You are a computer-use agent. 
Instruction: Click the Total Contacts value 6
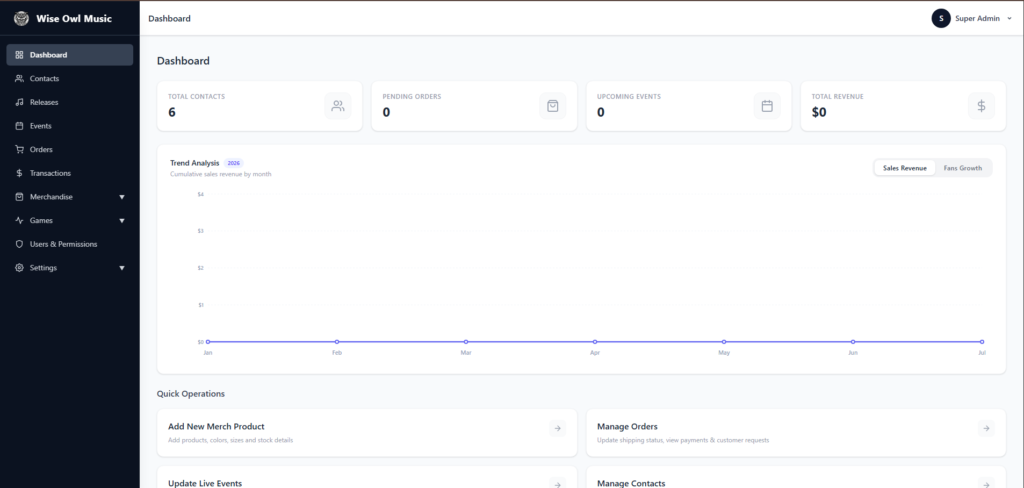(172, 112)
